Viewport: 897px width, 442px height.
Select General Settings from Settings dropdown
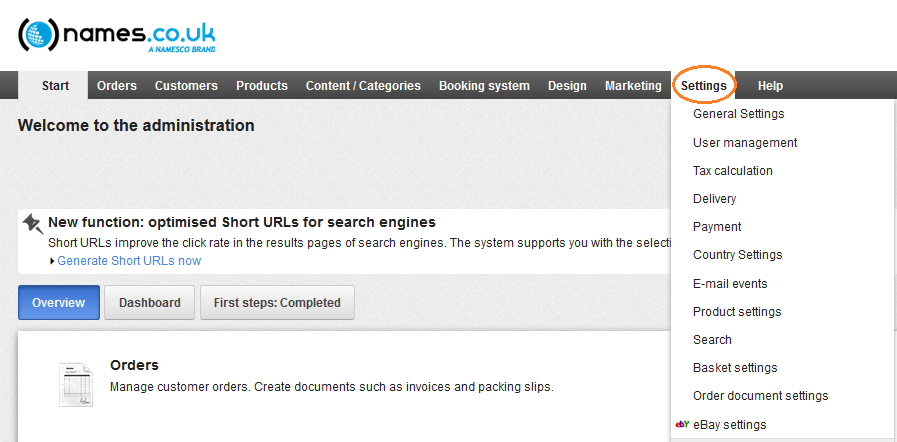pyautogui.click(x=739, y=114)
